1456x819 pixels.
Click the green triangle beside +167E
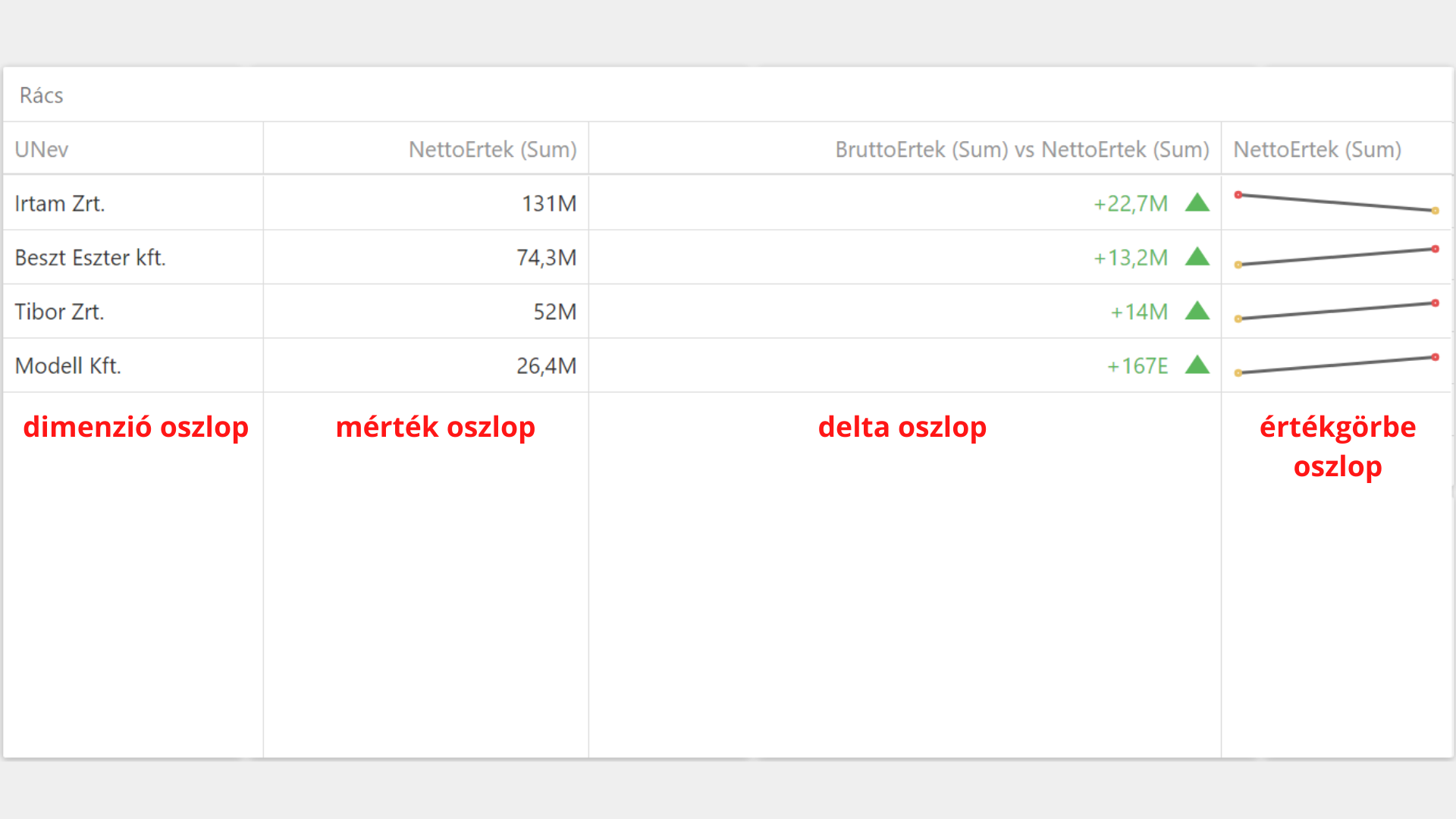(x=1197, y=366)
